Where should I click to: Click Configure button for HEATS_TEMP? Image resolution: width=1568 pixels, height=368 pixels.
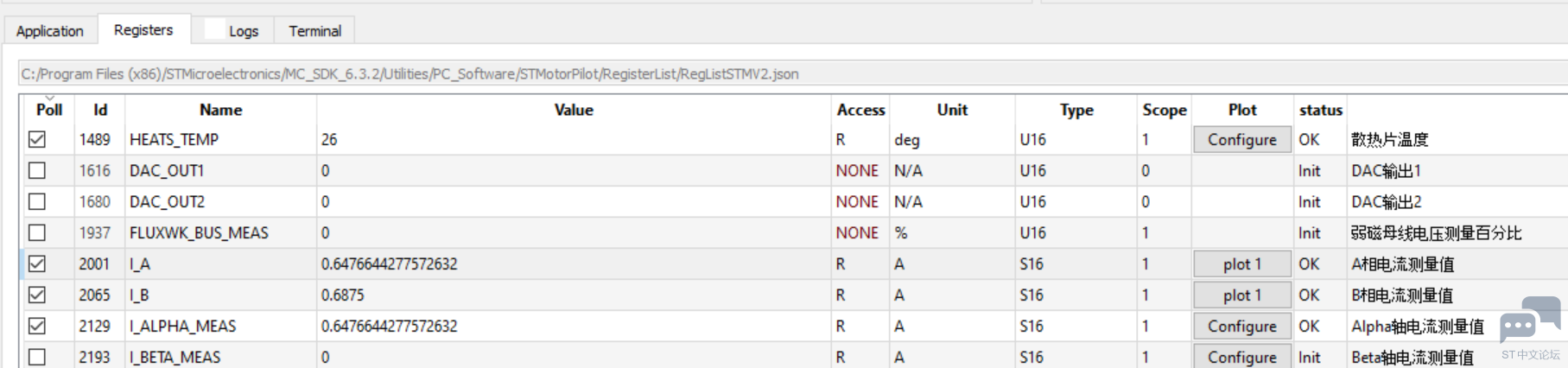pyautogui.click(x=1242, y=139)
